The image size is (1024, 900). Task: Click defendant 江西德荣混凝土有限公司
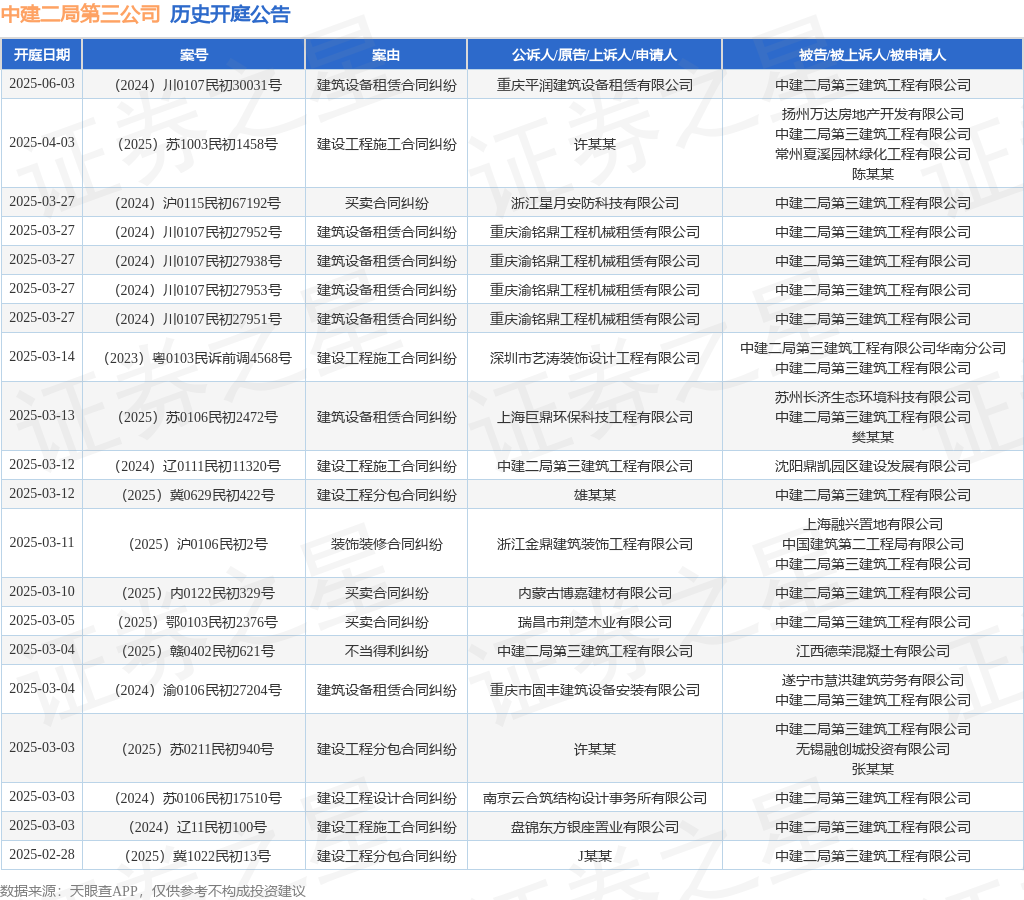click(872, 651)
